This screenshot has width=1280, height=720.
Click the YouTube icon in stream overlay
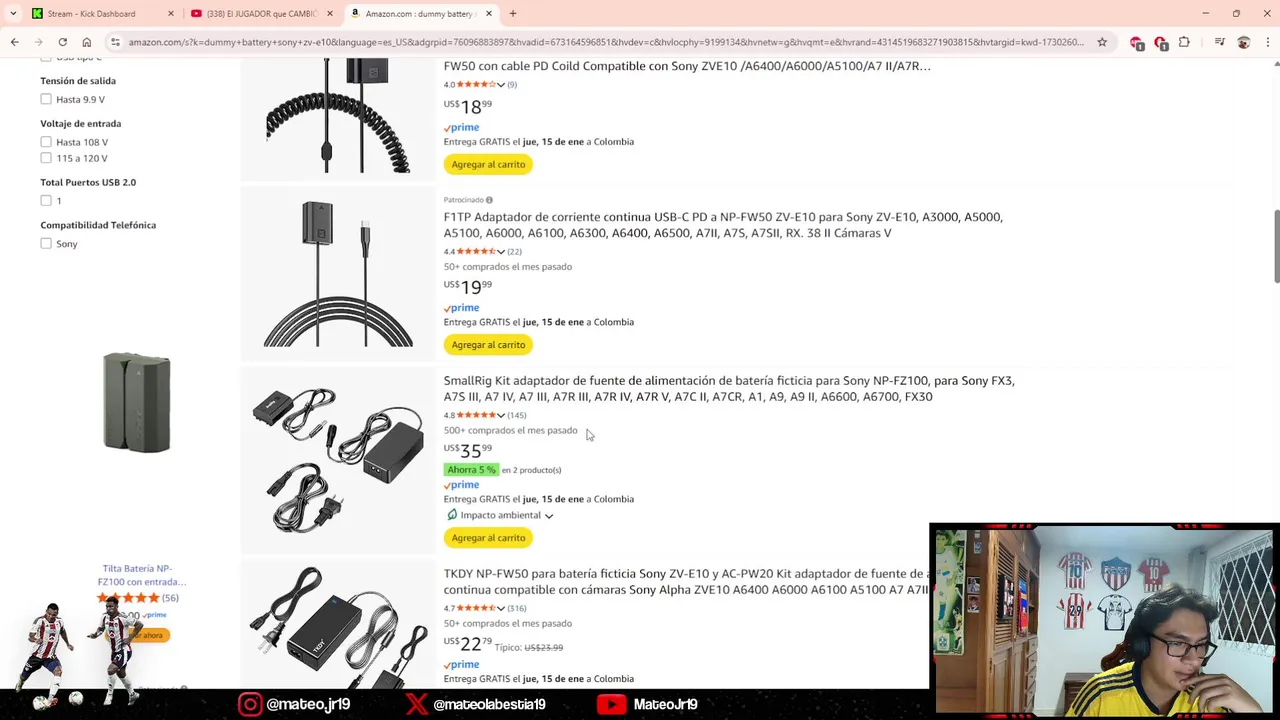tap(611, 704)
